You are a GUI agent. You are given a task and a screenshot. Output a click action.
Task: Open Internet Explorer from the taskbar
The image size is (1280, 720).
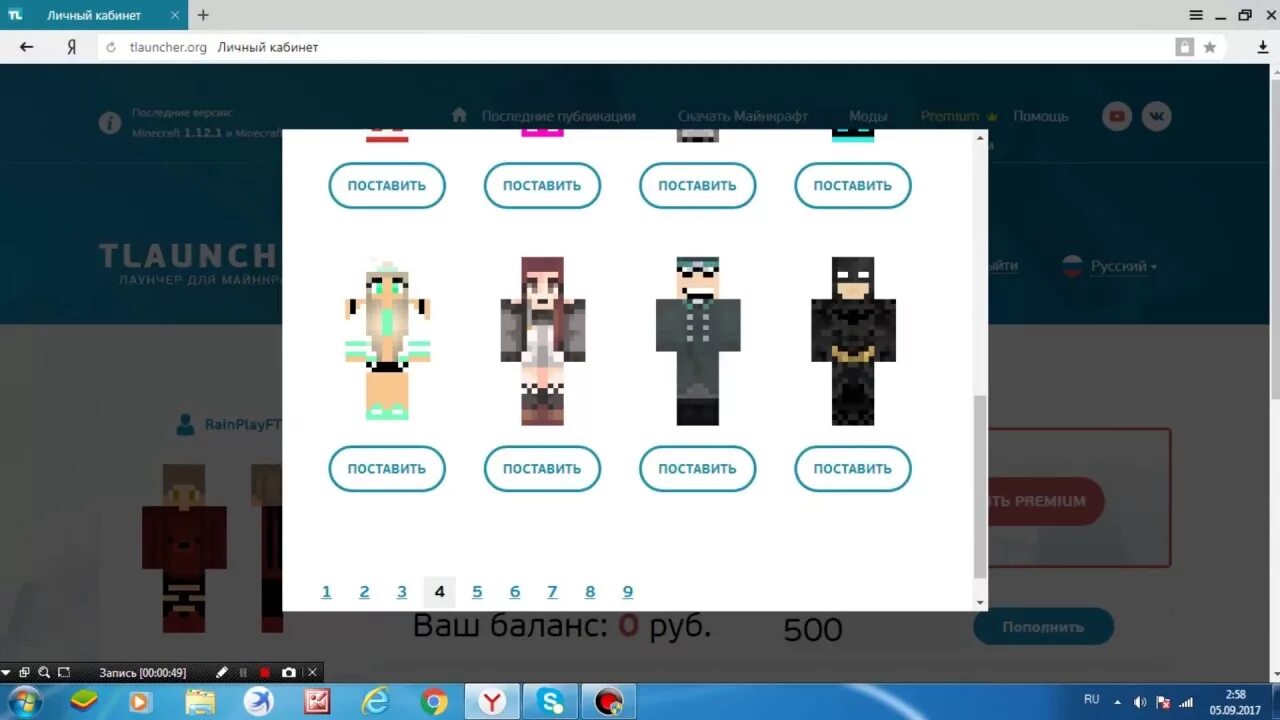pos(376,702)
